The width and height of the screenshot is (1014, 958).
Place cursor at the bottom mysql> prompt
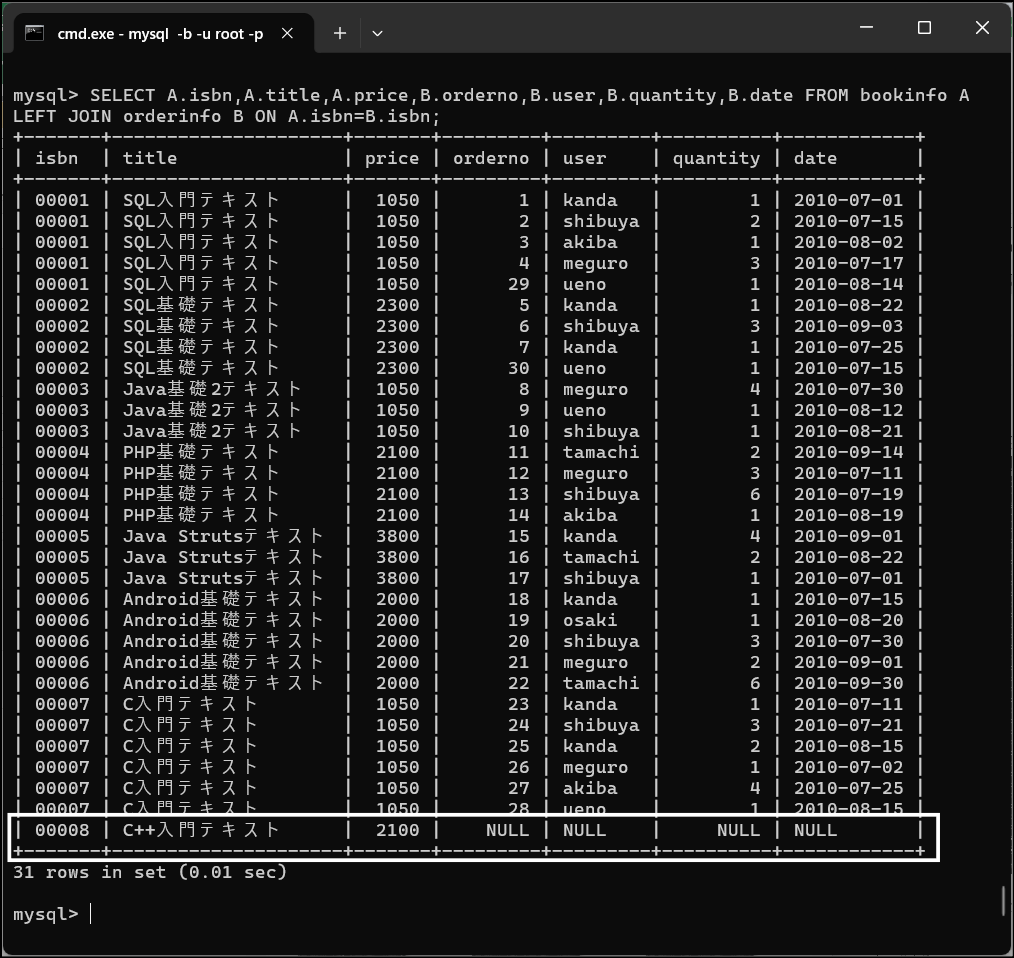(90, 914)
